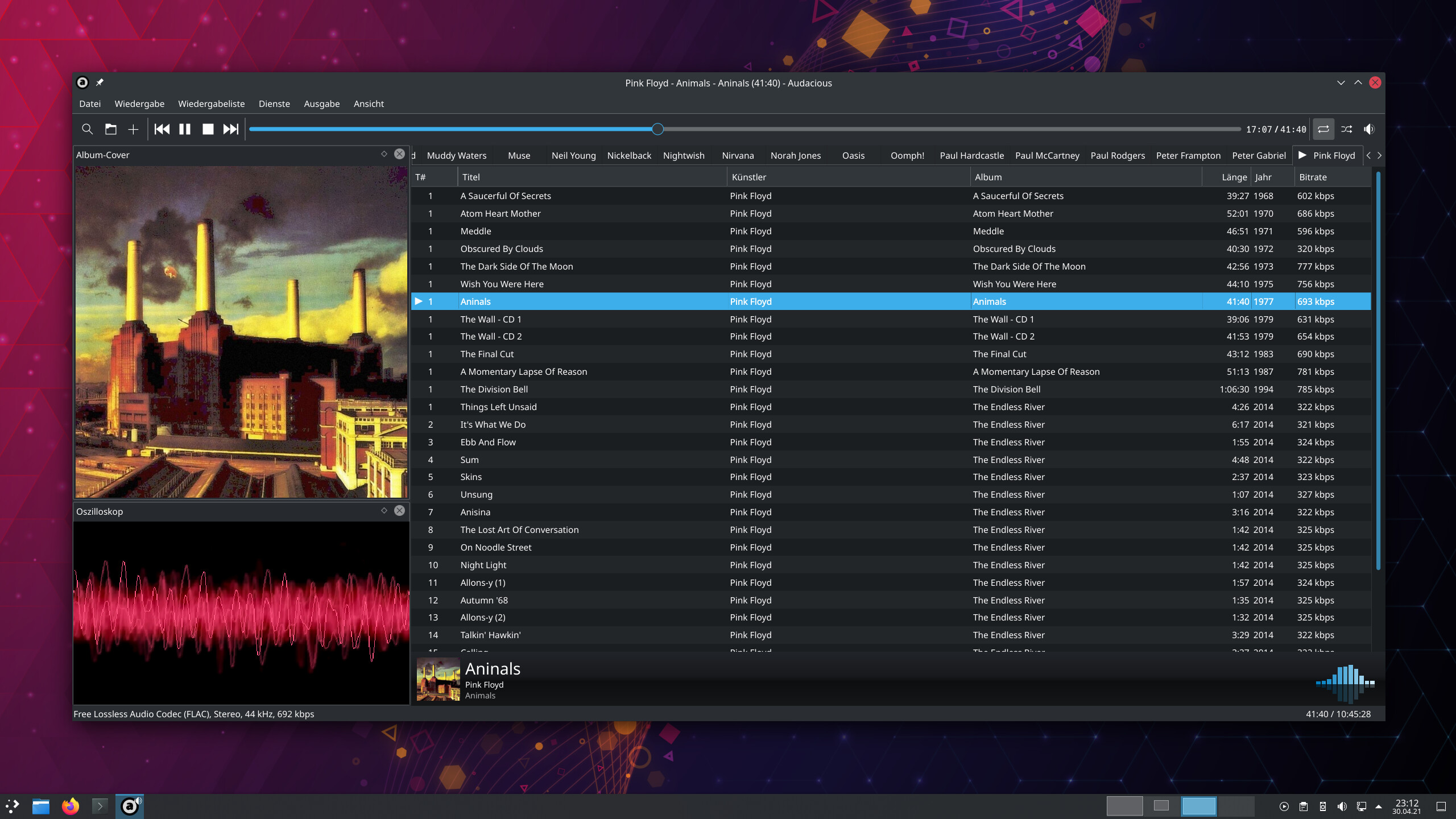Sort by the Jahr column header
The height and width of the screenshot is (819, 1456).
click(x=1272, y=177)
